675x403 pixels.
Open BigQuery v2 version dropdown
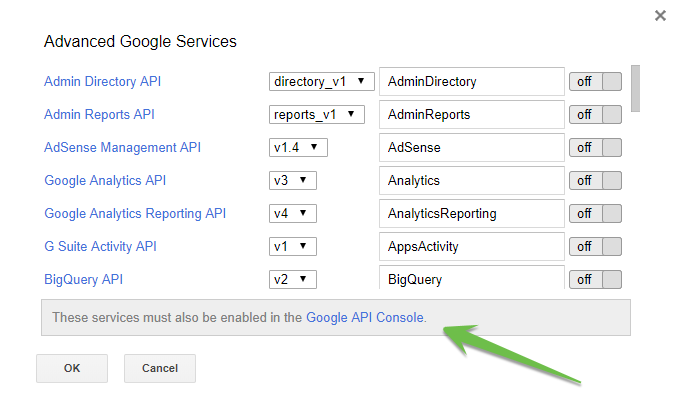click(x=293, y=279)
